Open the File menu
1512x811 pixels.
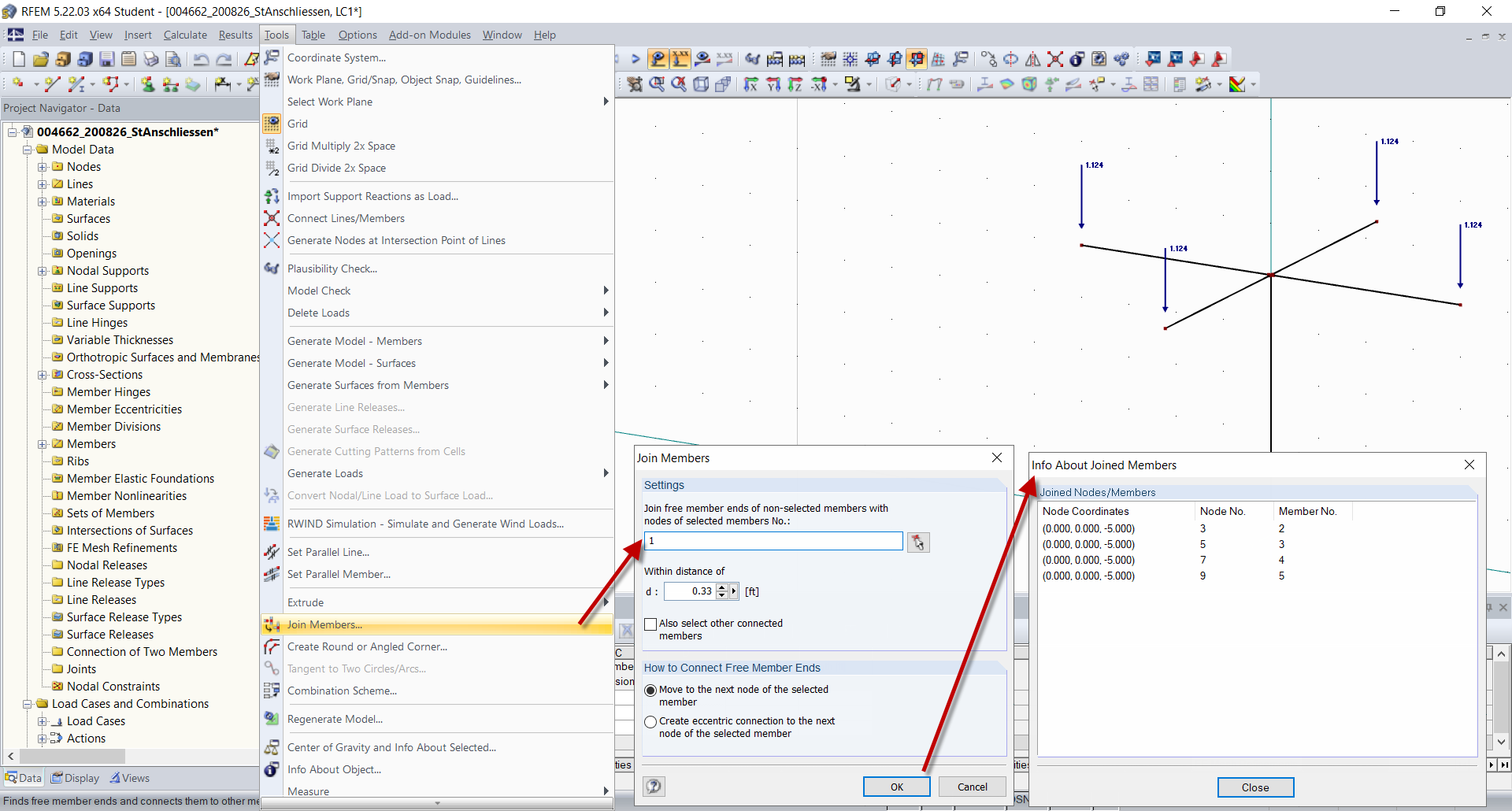(40, 35)
